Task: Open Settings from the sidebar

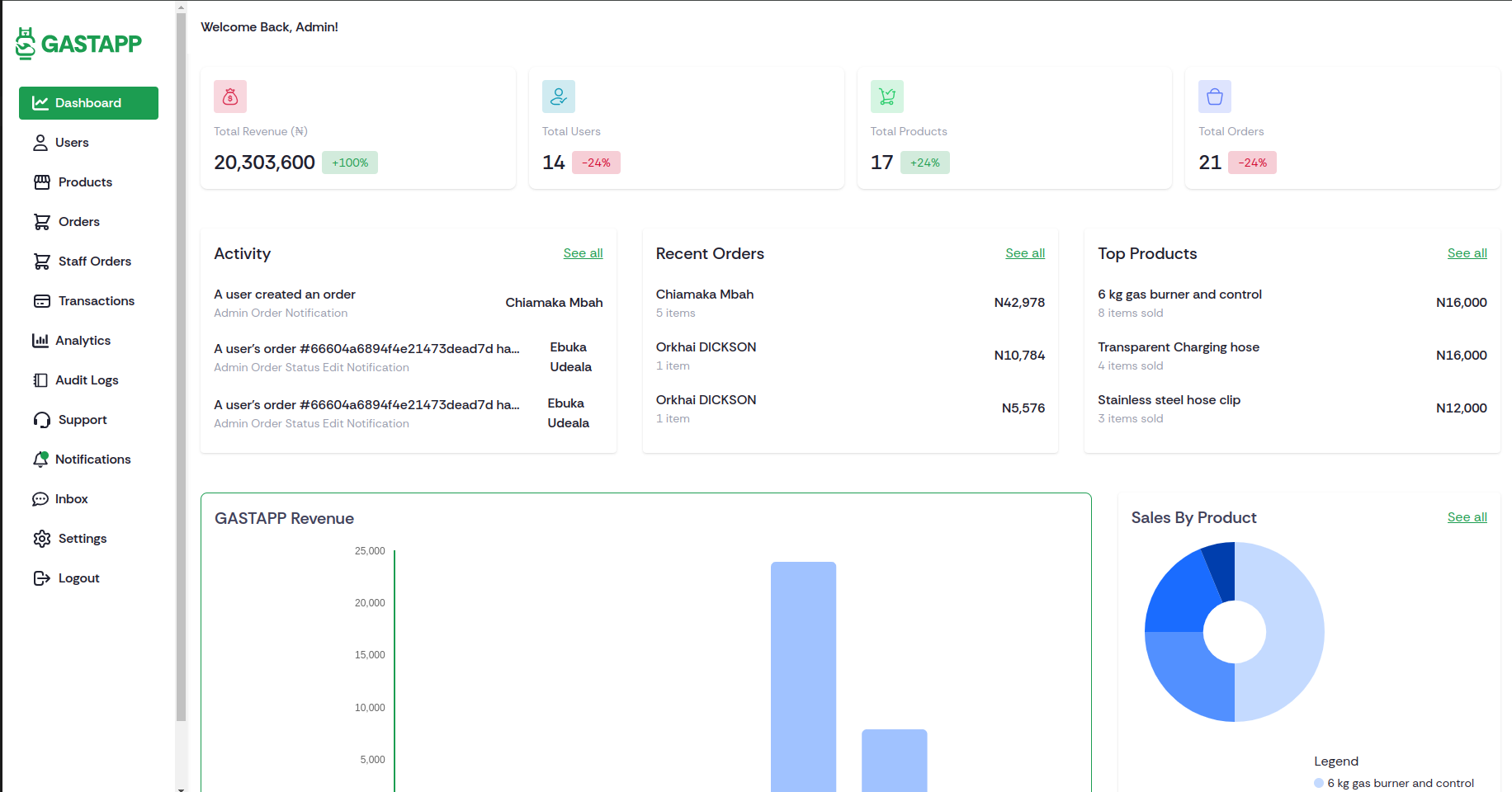Action: tap(88, 539)
